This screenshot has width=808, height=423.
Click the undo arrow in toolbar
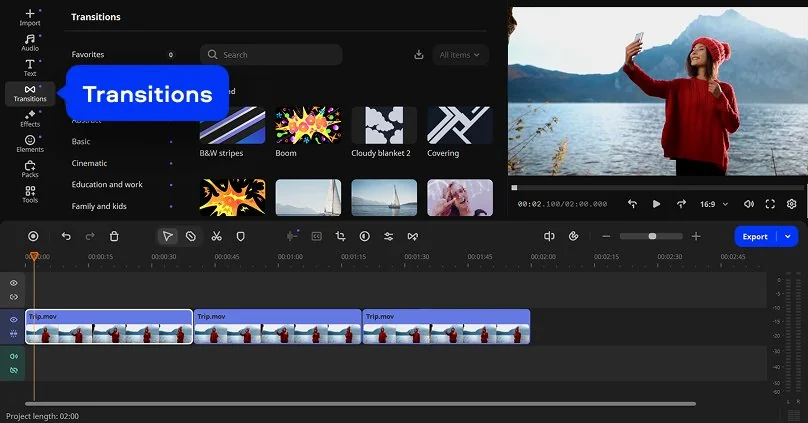coord(66,236)
